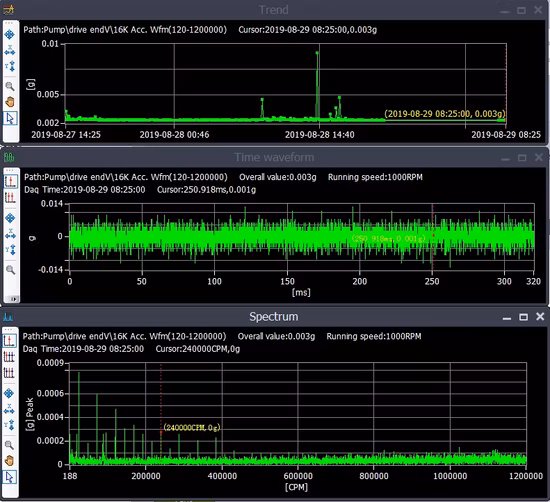Viewport: 550px width, 502px height.
Task: Activate double cursor tool in Time waveform toolbar
Action: 10,198
